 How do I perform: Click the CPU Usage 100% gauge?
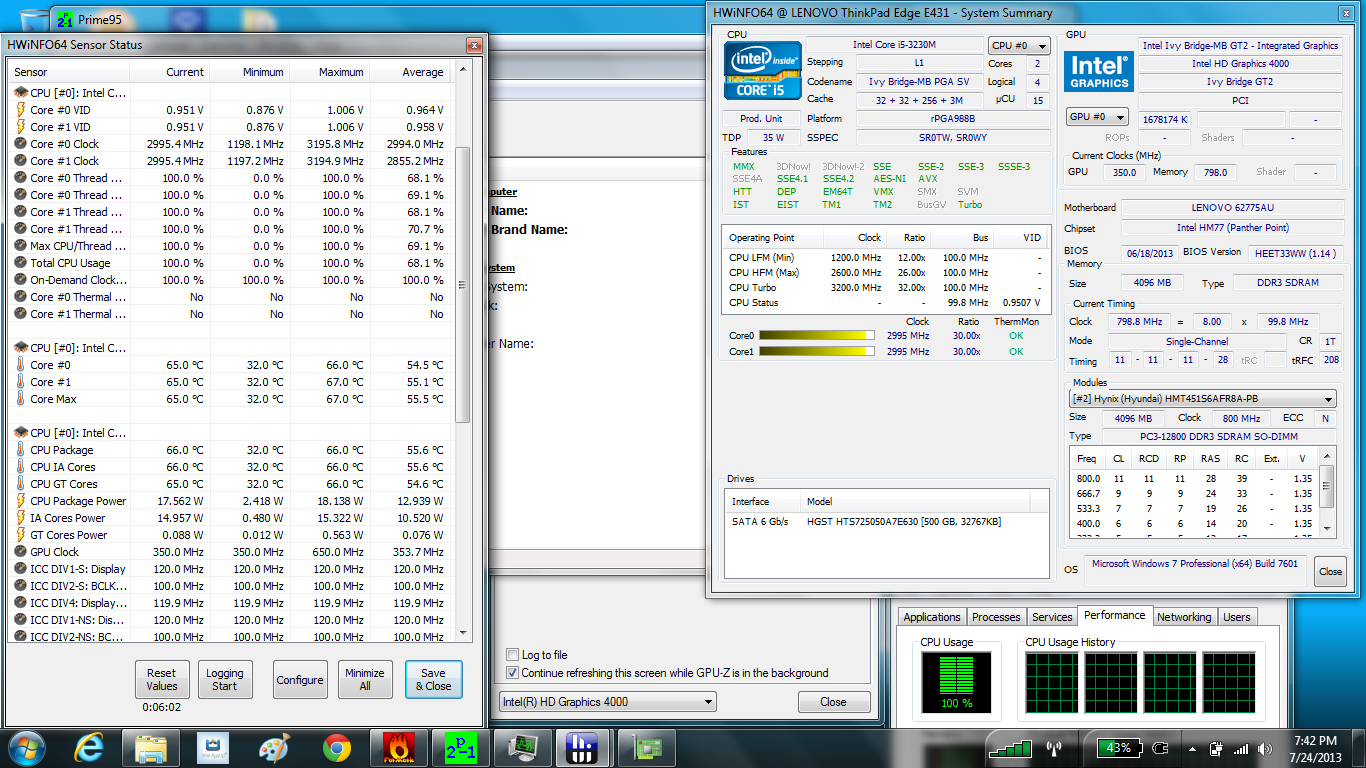coord(956,683)
